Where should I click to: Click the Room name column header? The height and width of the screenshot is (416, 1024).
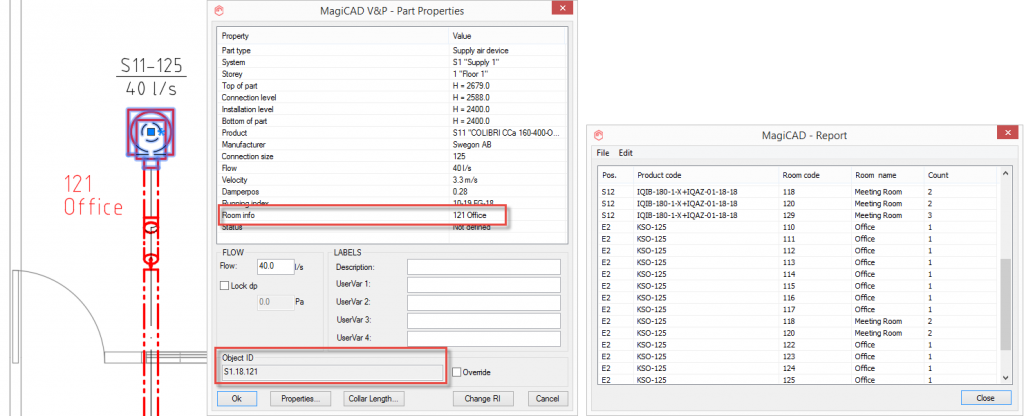point(888,175)
